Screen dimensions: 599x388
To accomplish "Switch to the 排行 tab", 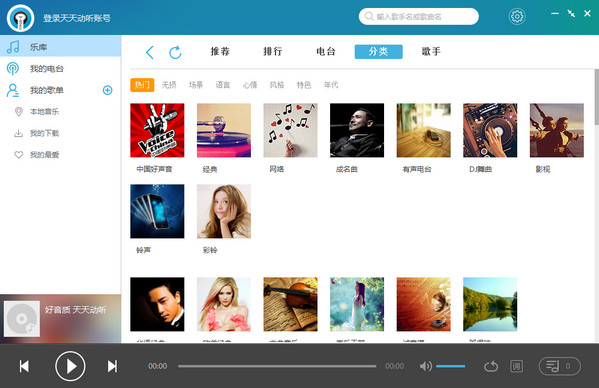I will pos(273,52).
